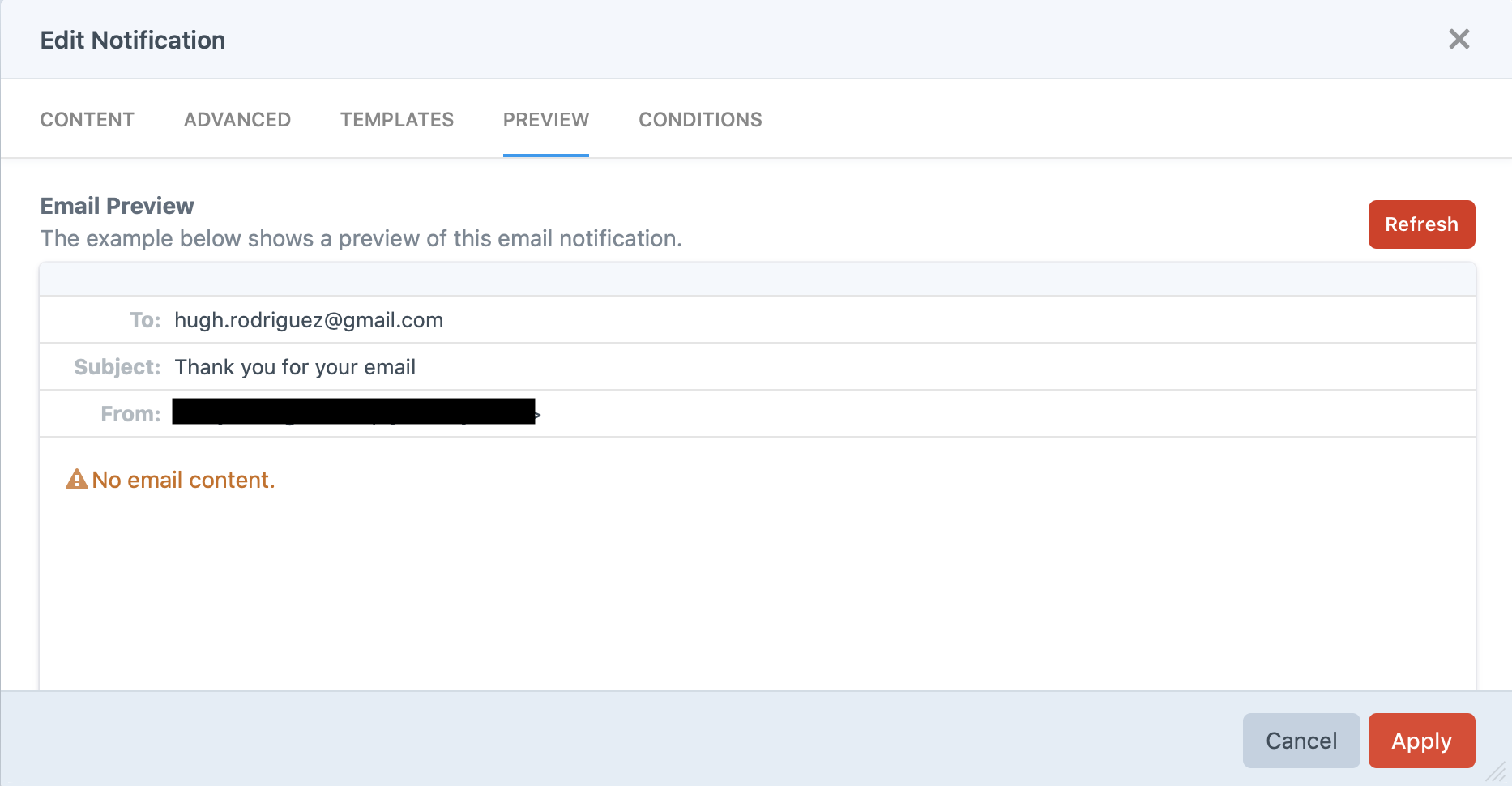Apply the notification changes
The image size is (1512, 786).
click(1421, 740)
